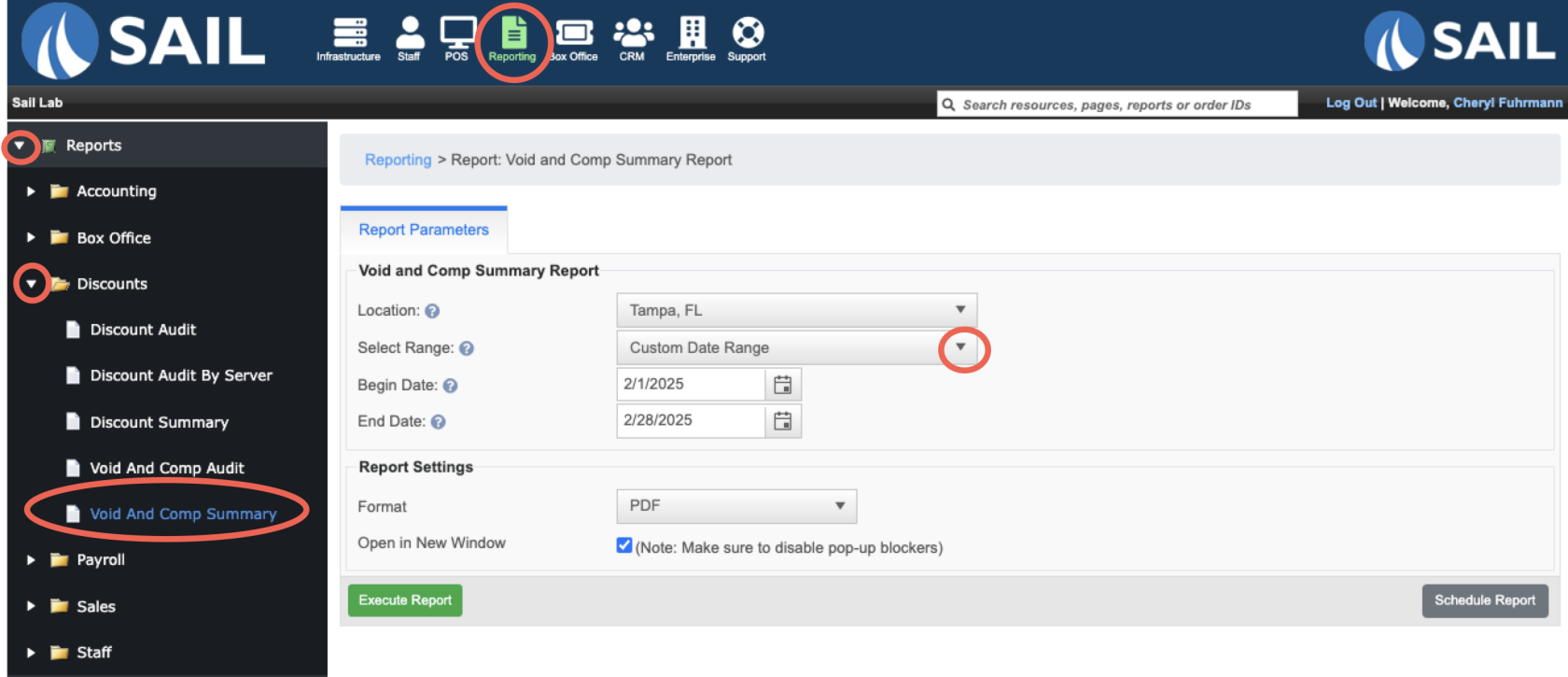This screenshot has height=677, width=1568.
Task: Click the Sales folder icon
Action: tap(60, 606)
